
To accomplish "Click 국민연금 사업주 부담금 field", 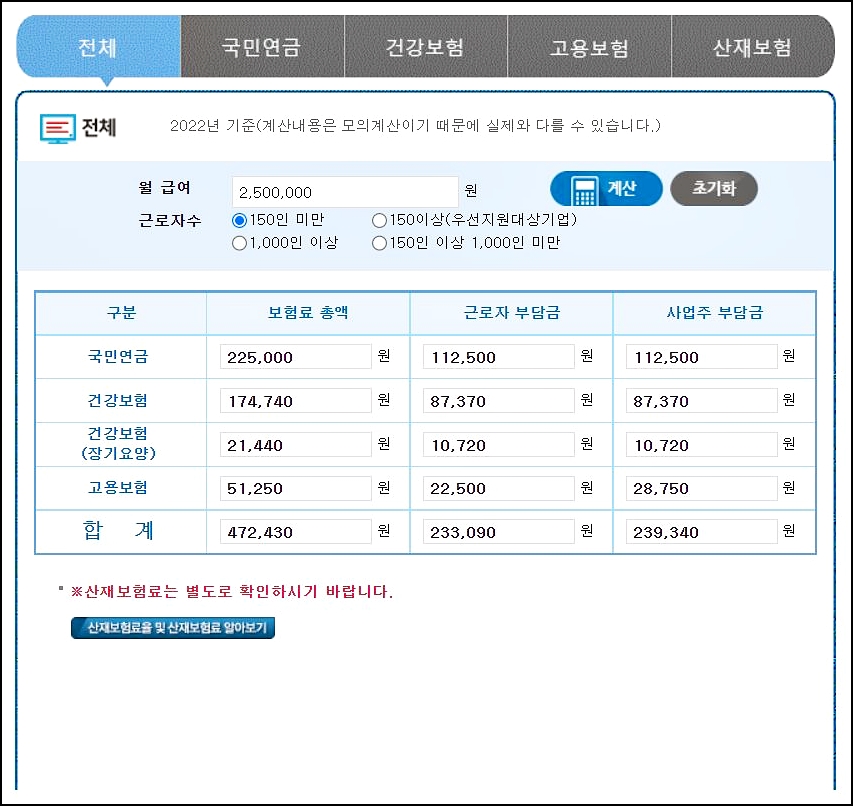I will click(701, 357).
